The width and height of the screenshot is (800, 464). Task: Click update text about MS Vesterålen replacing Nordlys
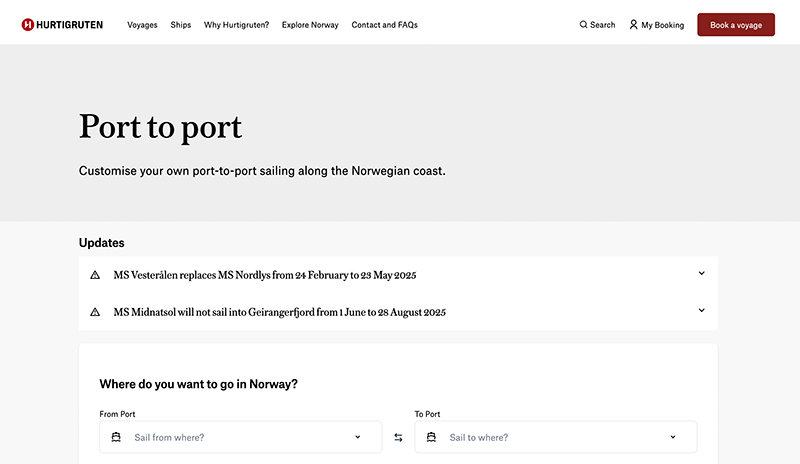tap(265, 275)
